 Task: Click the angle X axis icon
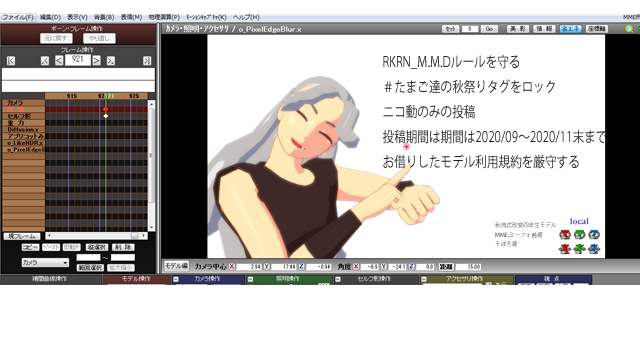coord(356,267)
